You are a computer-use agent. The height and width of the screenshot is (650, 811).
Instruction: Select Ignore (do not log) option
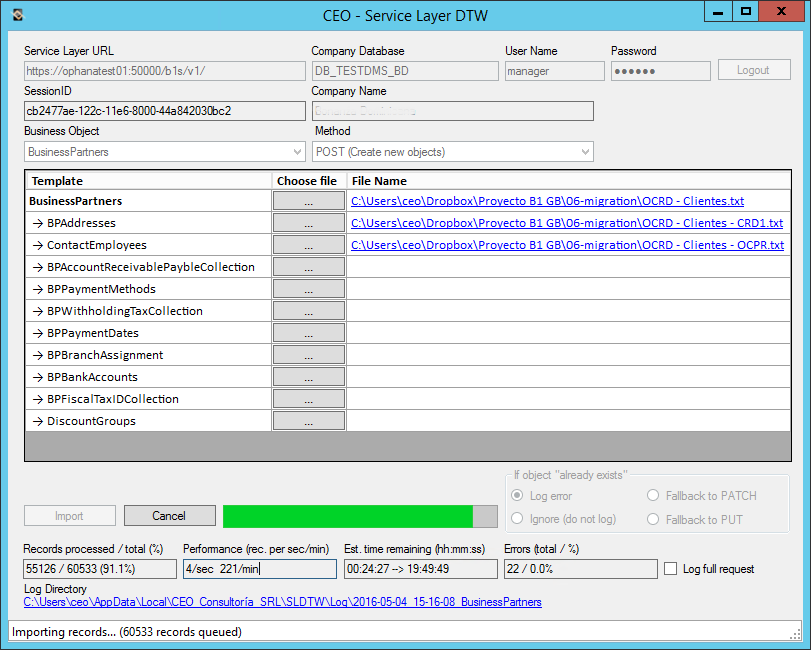tap(517, 519)
